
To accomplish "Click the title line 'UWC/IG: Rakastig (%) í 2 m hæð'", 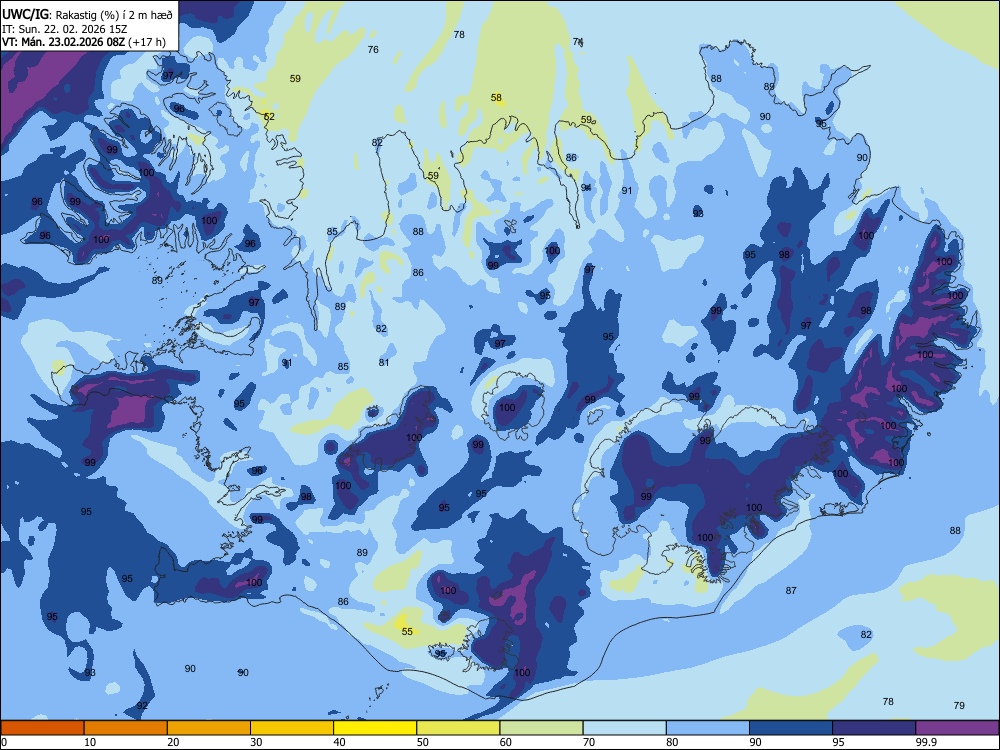I will pyautogui.click(x=87, y=15).
